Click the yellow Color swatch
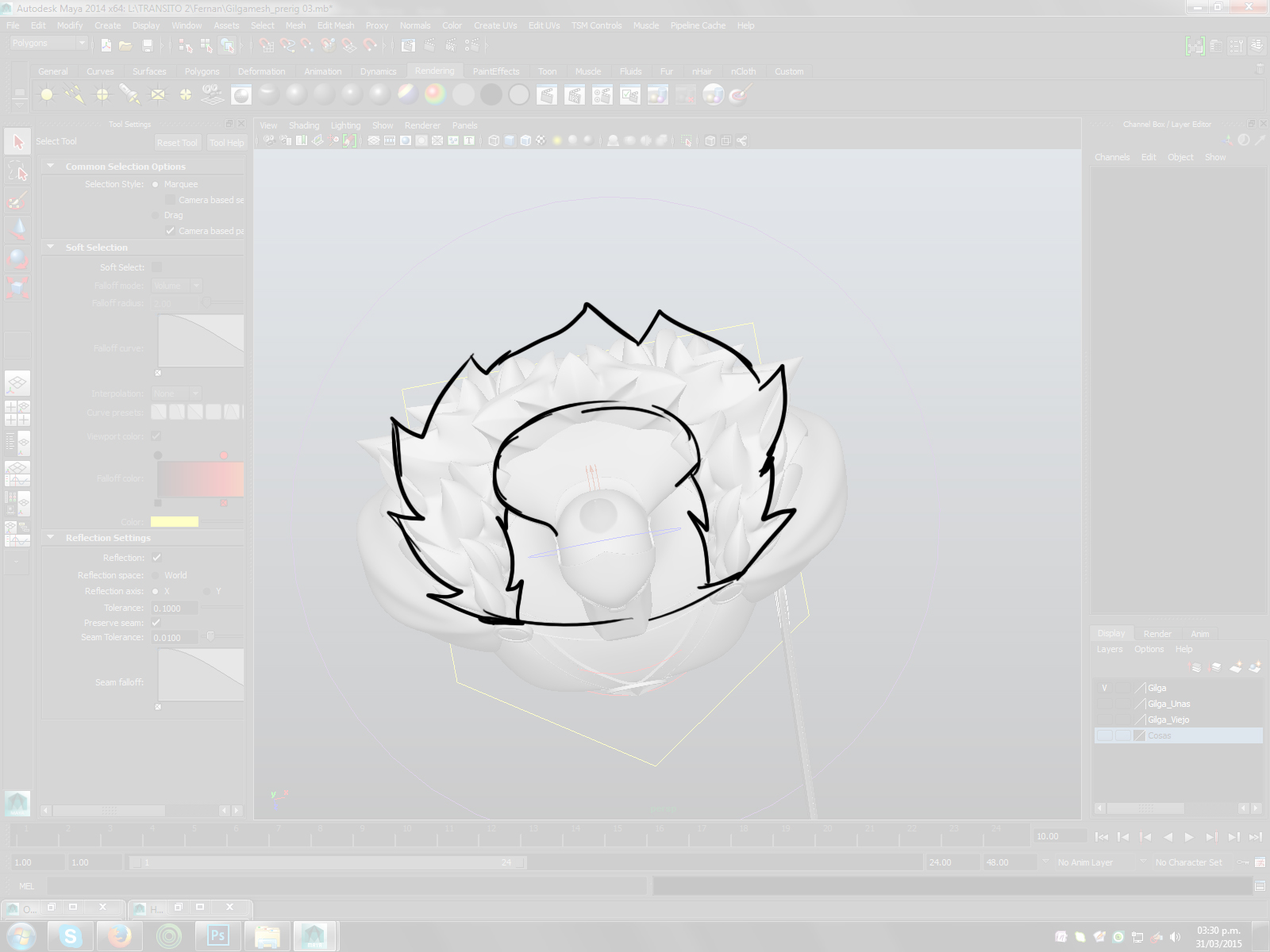1270x952 pixels. pos(175,522)
